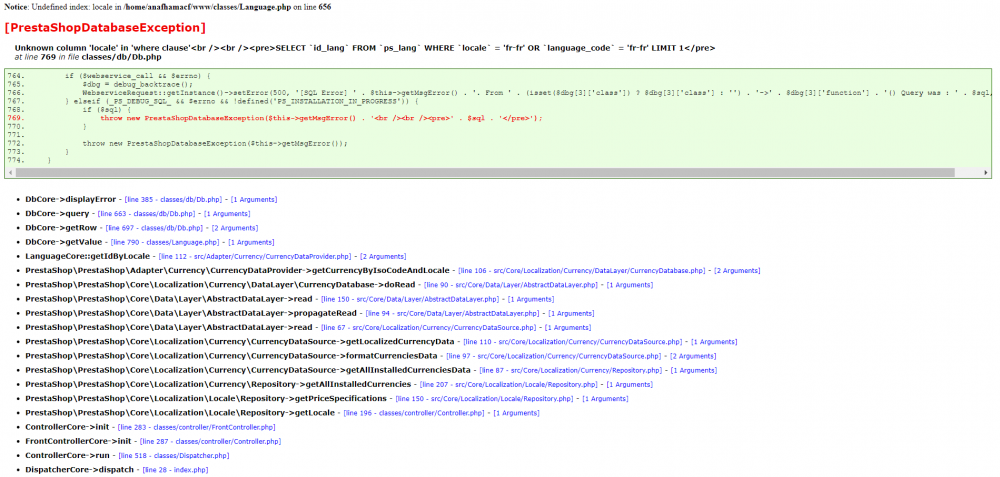Viewport: 1000px width, 477px height.
Task: Open line 94 AbstractDataLayer.php link
Action: click(x=453, y=313)
